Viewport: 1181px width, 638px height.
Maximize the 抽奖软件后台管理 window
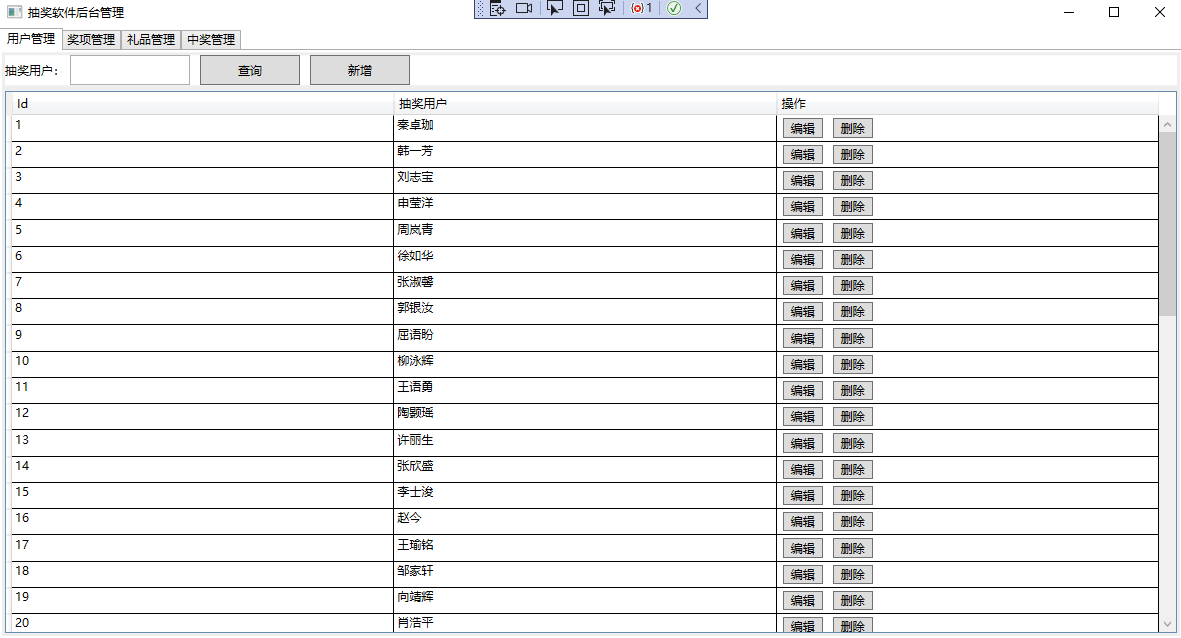1114,12
